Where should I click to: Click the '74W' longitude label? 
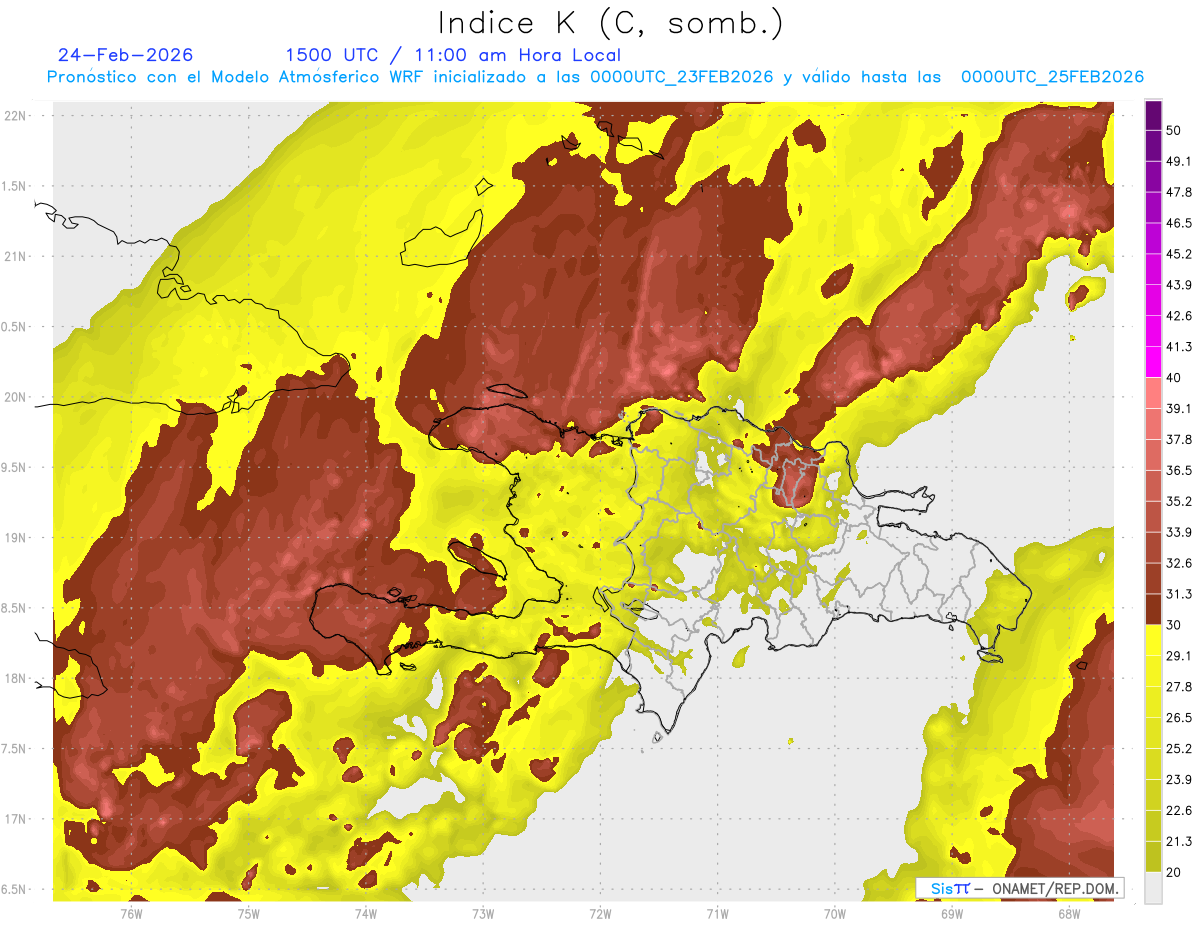[366, 914]
